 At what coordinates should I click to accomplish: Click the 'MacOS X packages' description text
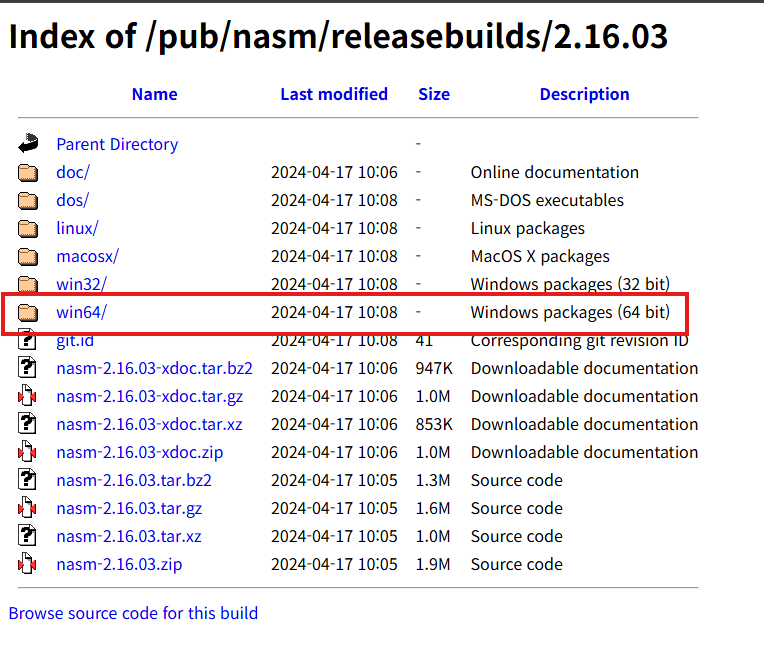coord(540,256)
